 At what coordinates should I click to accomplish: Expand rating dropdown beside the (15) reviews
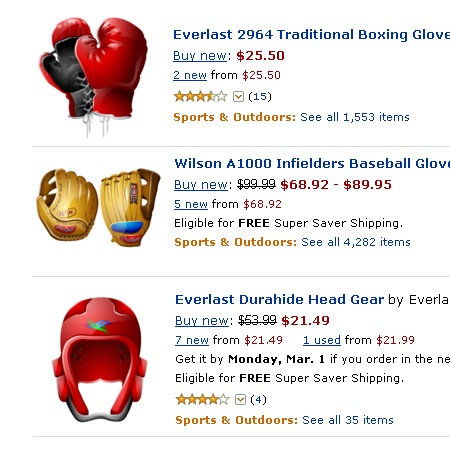[x=238, y=97]
